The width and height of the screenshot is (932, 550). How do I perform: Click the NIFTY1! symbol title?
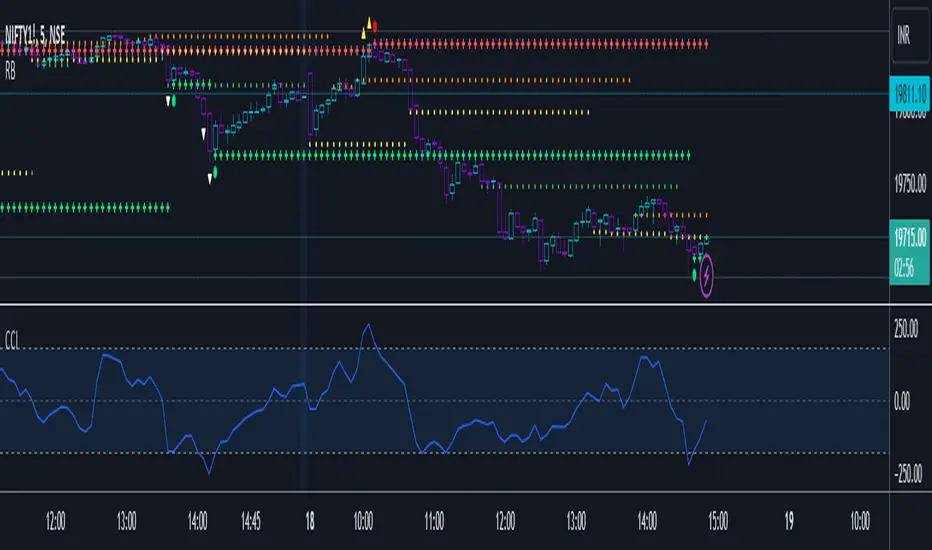coord(35,34)
